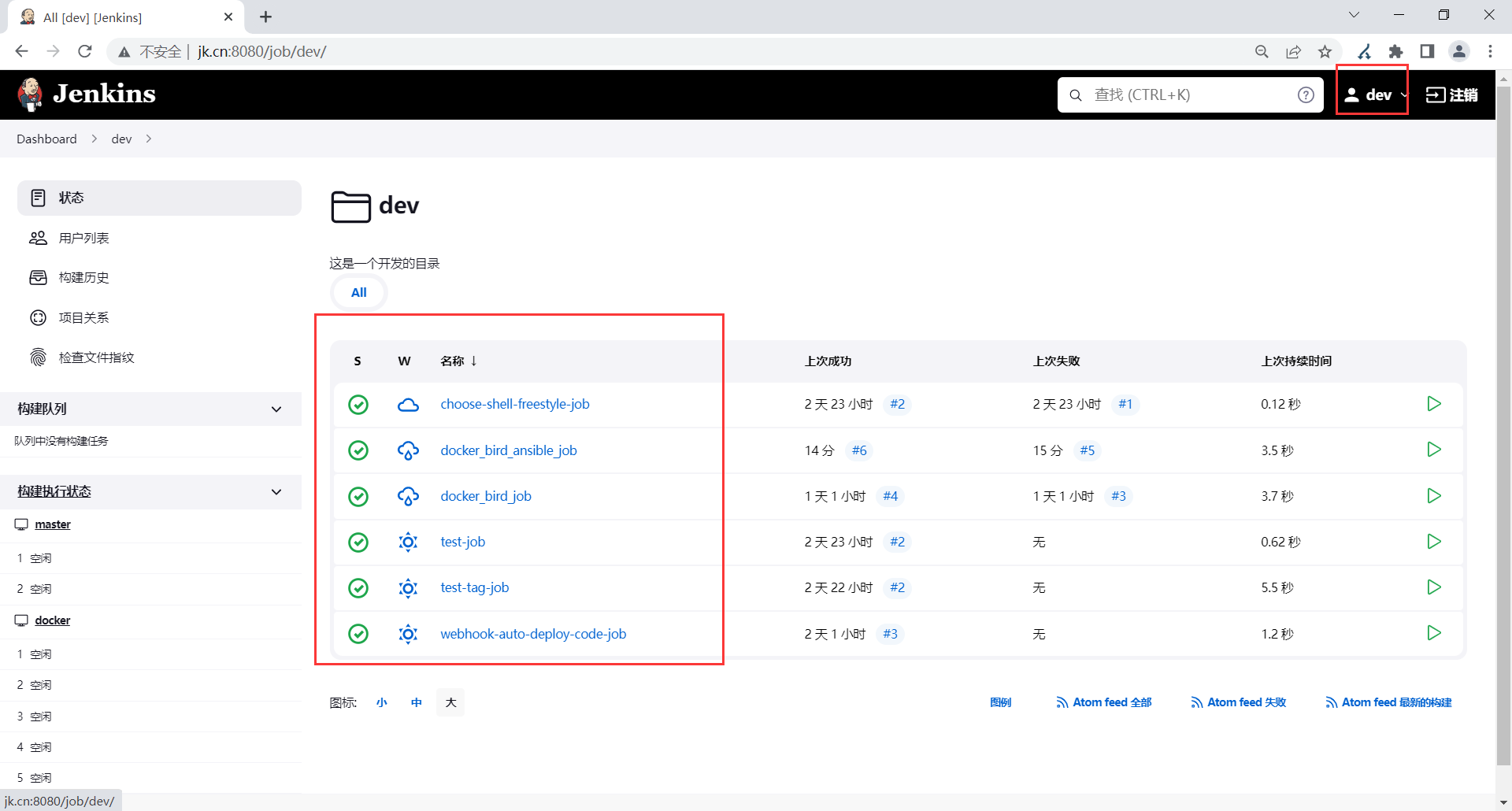This screenshot has width=1512, height=811.
Task: Open search help question mark icon
Action: (x=1306, y=94)
